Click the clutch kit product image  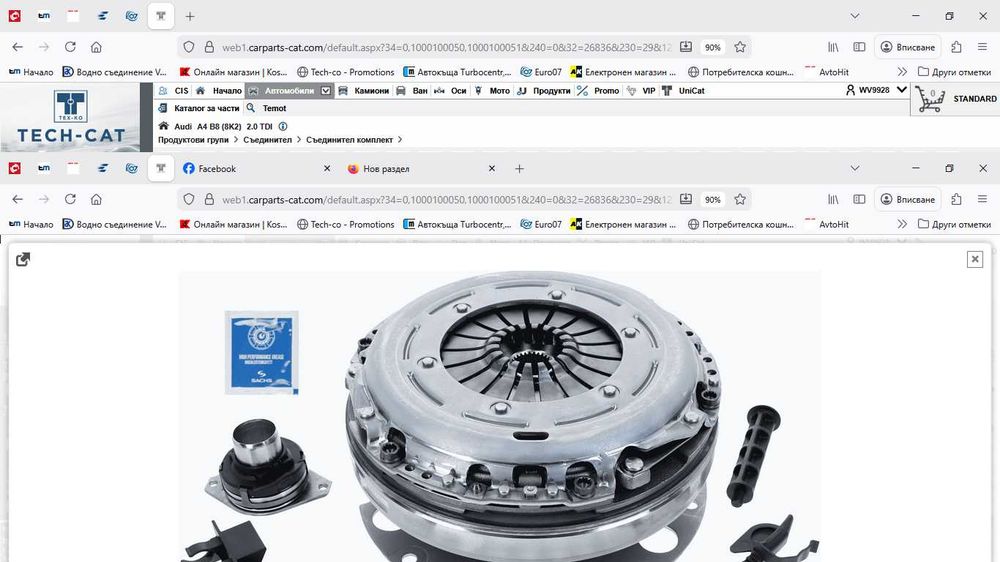point(499,417)
